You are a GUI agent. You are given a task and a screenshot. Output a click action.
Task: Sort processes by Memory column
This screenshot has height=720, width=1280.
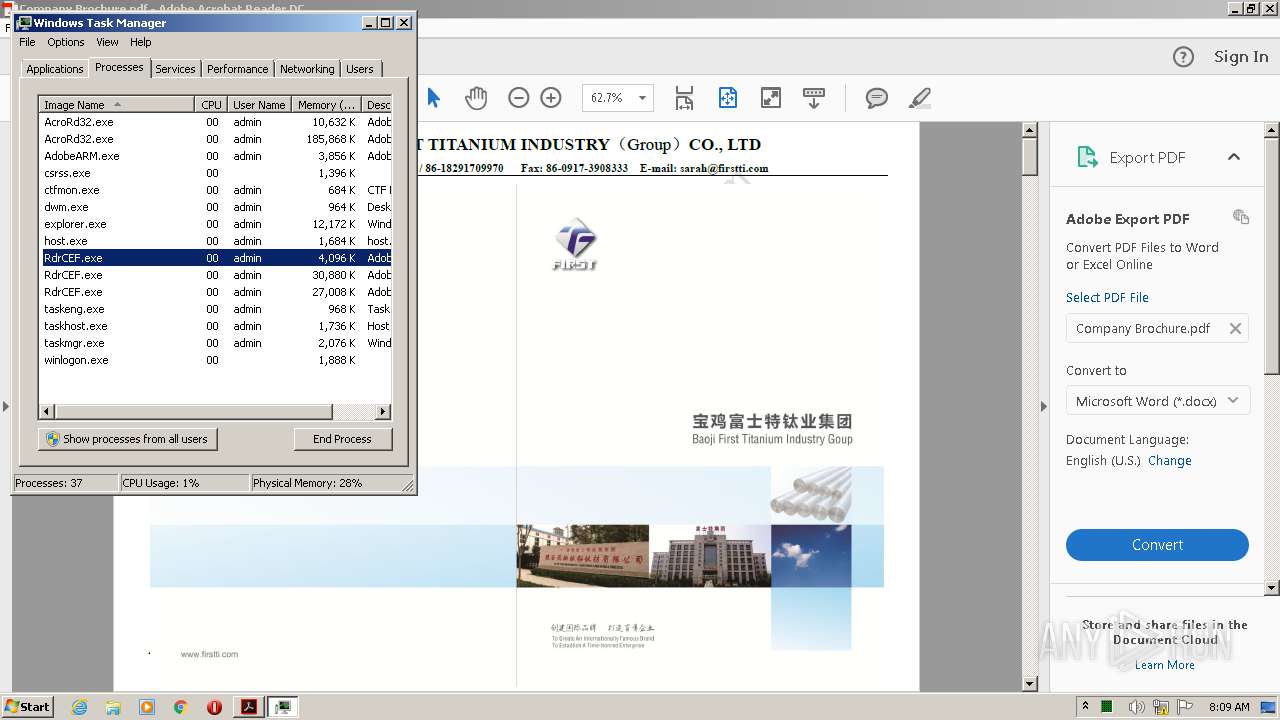click(x=327, y=104)
